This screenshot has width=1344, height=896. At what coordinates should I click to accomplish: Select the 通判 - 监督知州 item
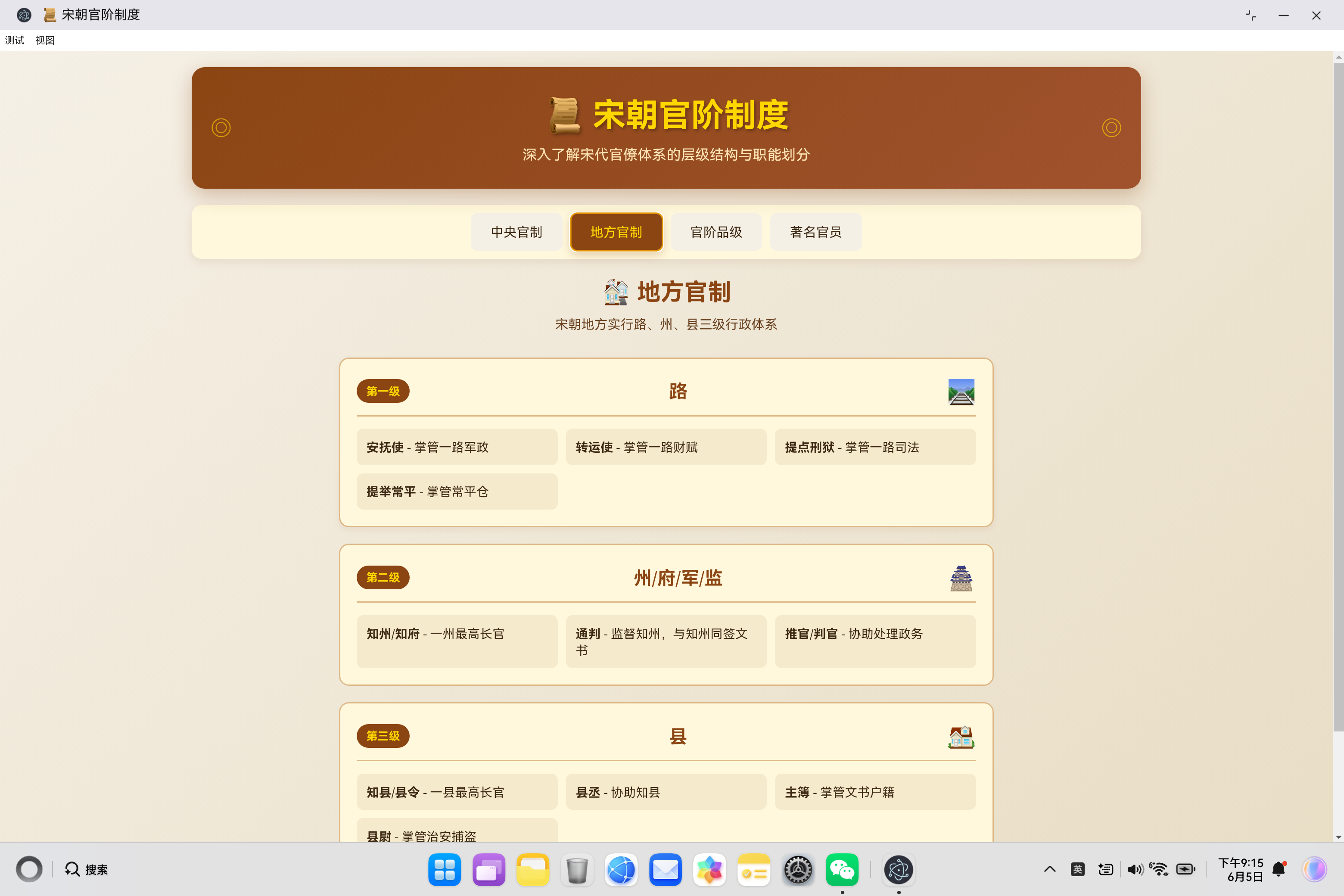(x=666, y=642)
